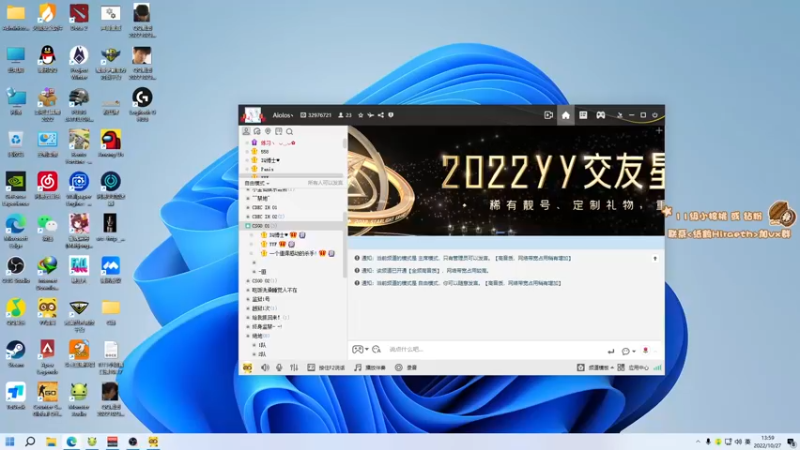800x450 pixels.
Task: Click the yellow YY mascot icon bottom-left
Action: click(247, 367)
